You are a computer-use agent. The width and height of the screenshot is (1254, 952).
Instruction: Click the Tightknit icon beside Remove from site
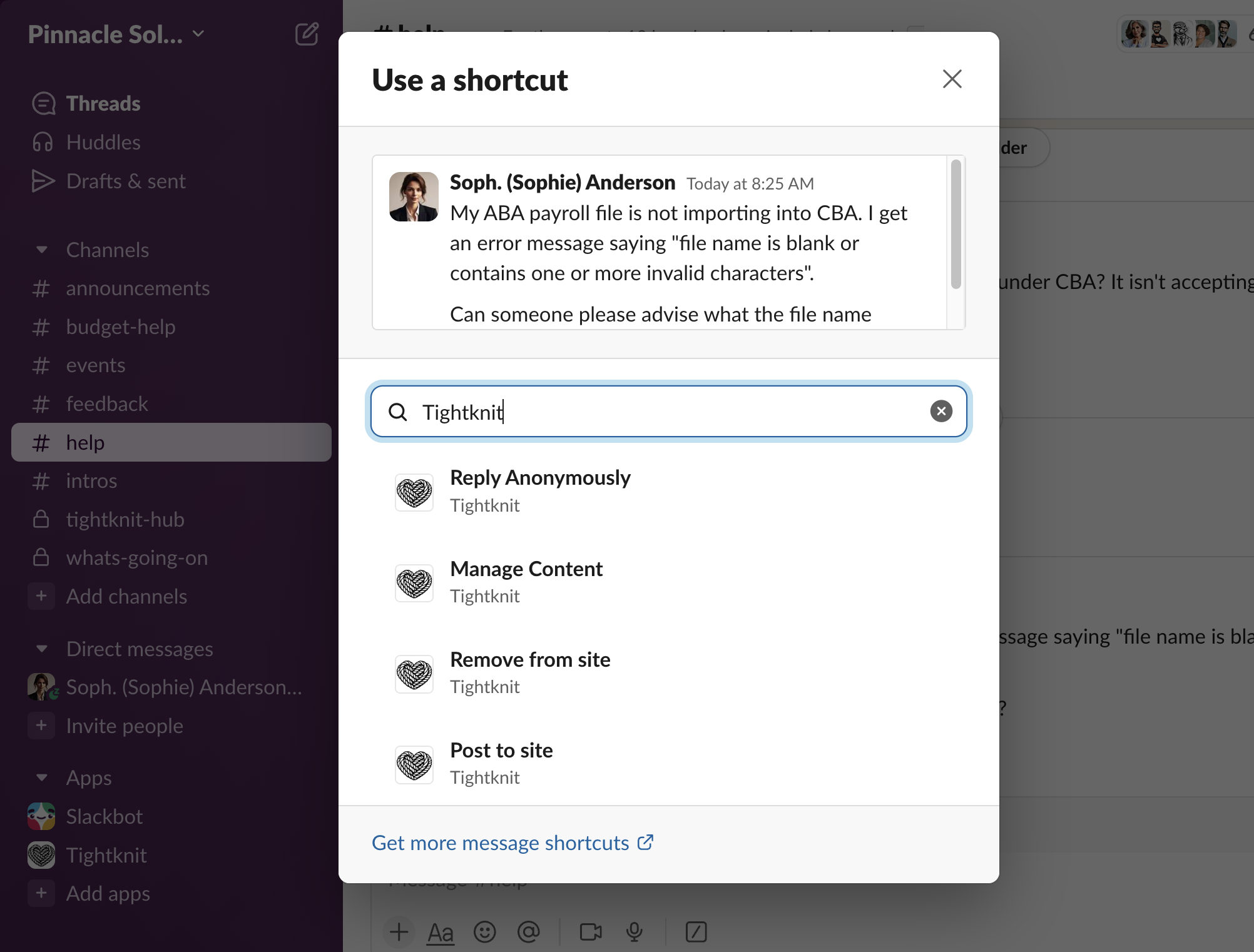[414, 674]
